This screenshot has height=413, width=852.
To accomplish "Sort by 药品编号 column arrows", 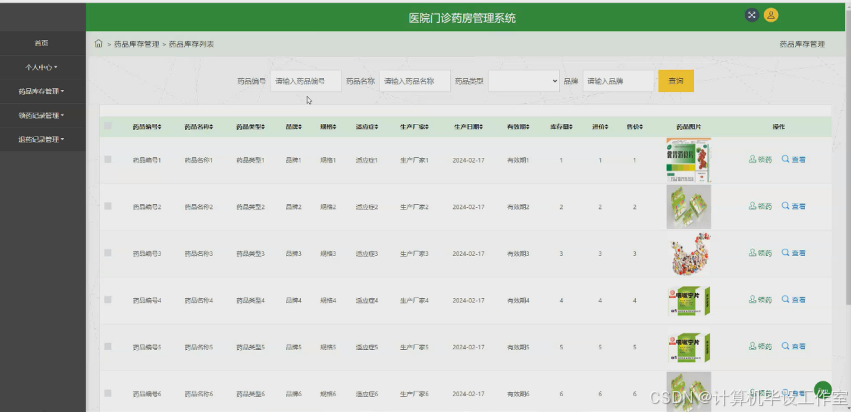I will [161, 127].
